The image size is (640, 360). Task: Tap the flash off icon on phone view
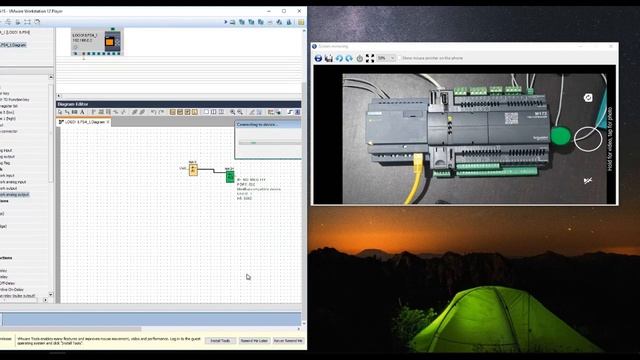[x=588, y=180]
